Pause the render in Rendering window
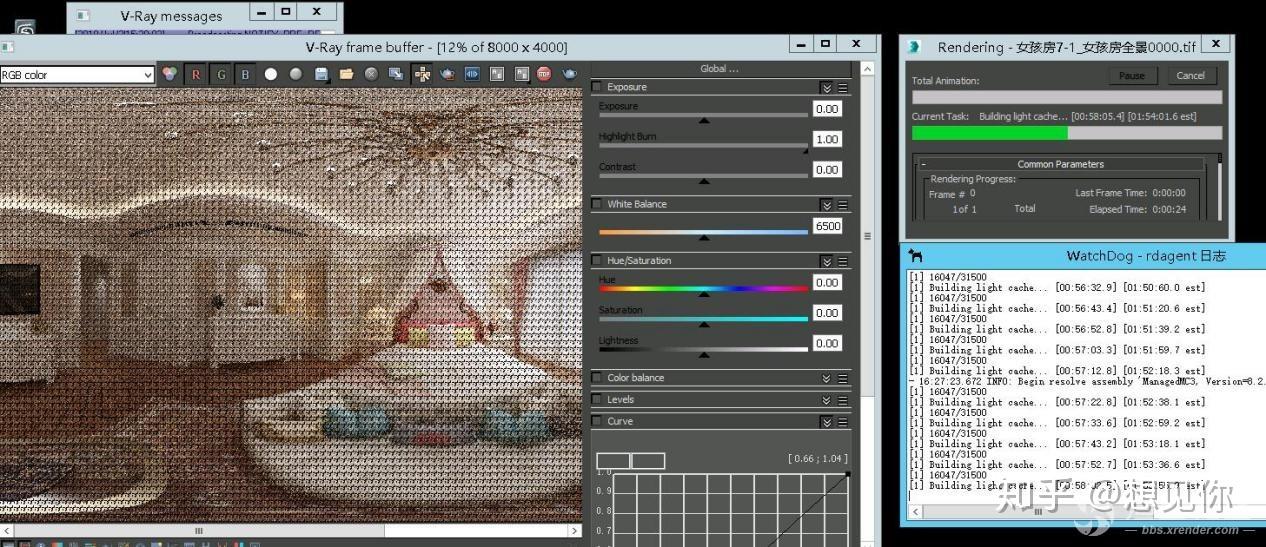This screenshot has height=547, width=1266. pos(1132,76)
